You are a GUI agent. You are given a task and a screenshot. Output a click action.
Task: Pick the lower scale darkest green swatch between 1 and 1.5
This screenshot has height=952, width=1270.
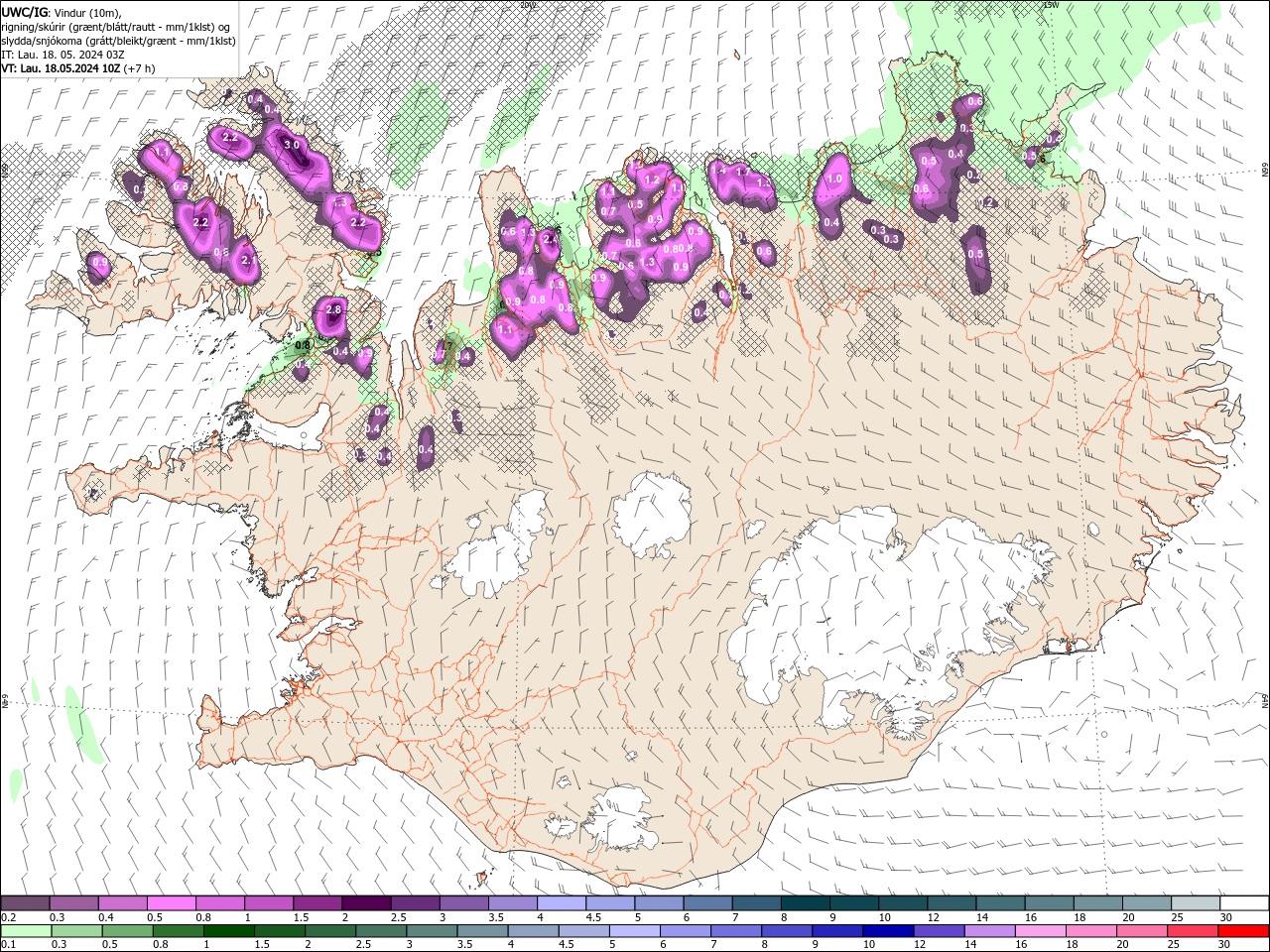[228, 931]
